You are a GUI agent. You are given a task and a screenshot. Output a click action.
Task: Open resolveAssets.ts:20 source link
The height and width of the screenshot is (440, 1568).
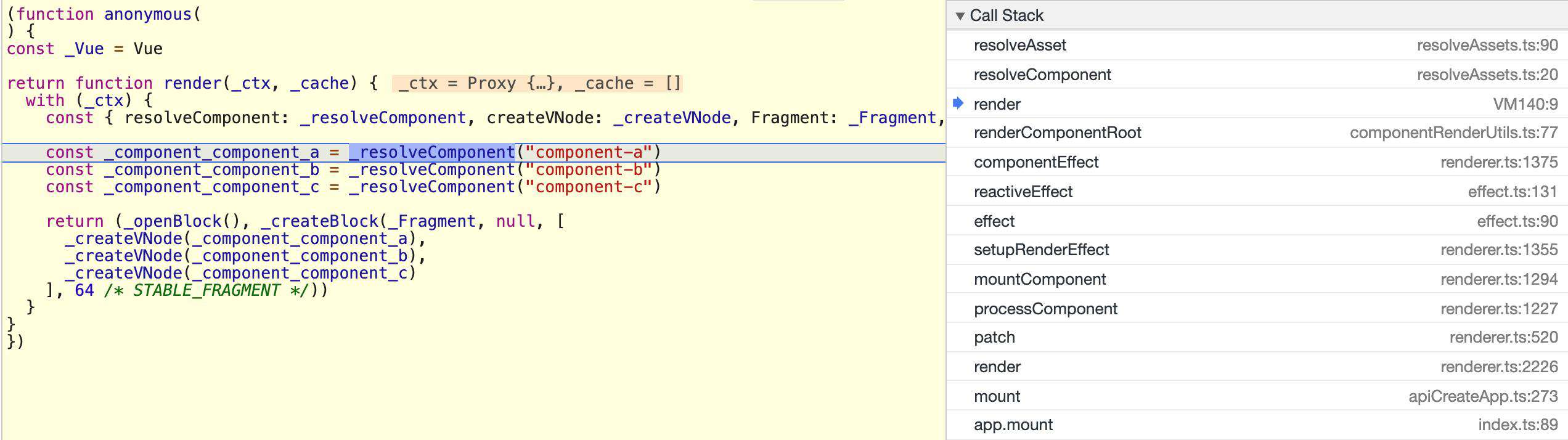pyautogui.click(x=1487, y=75)
